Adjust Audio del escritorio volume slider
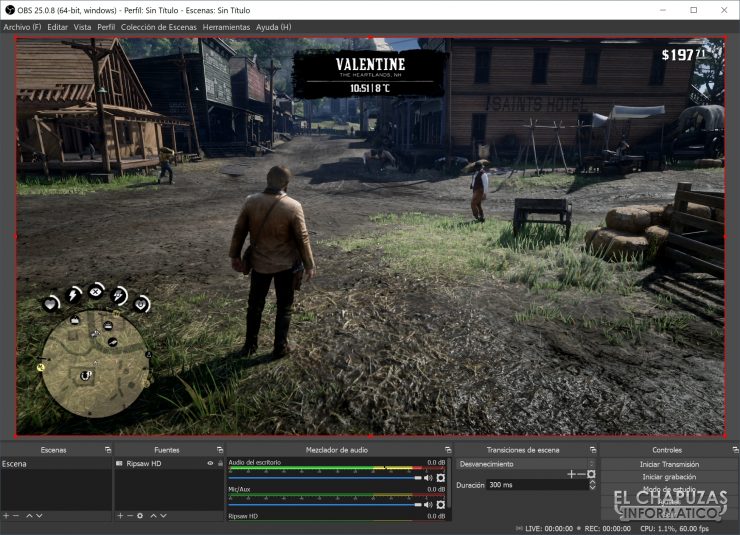 [x=325, y=478]
